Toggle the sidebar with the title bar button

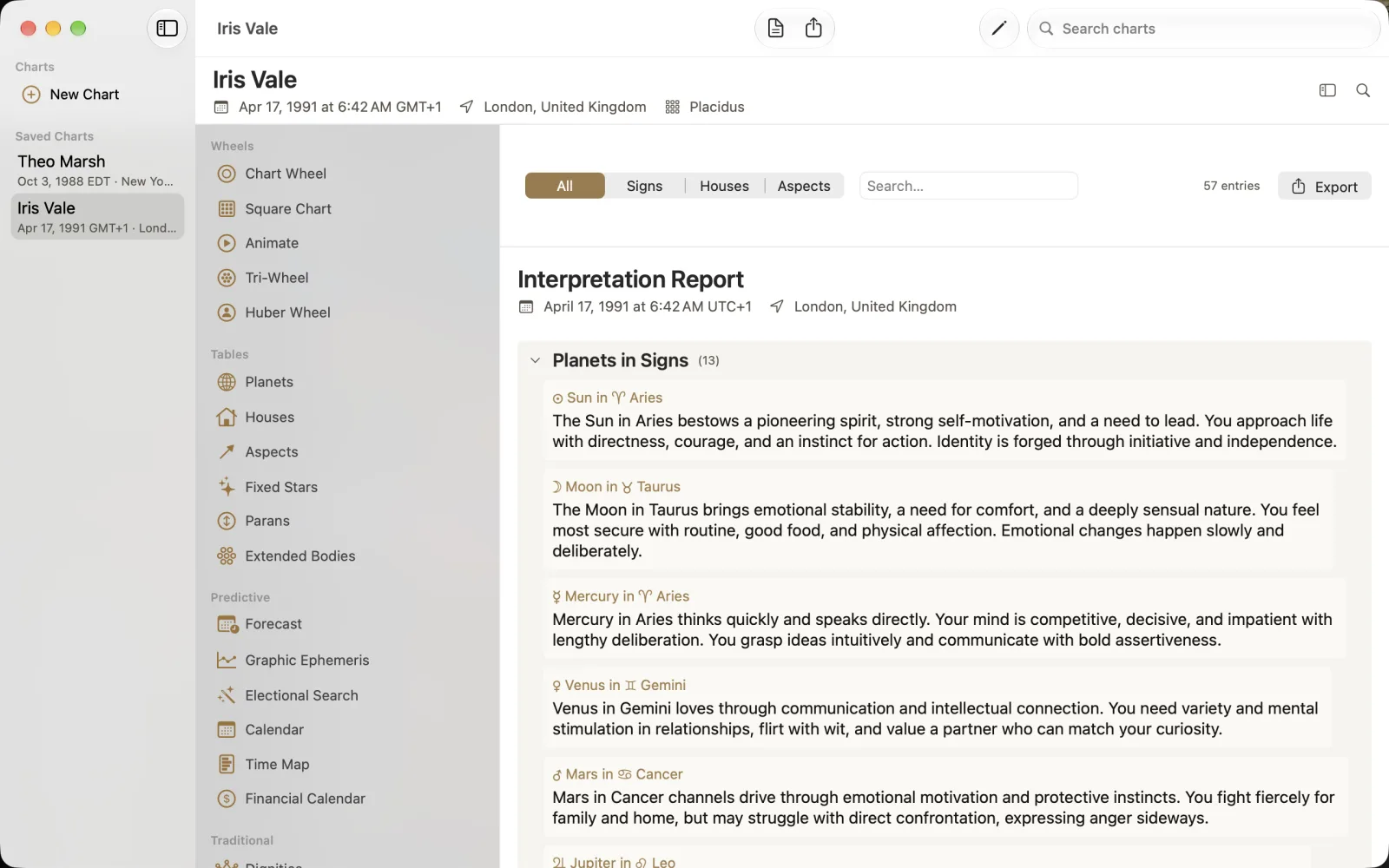167,29
